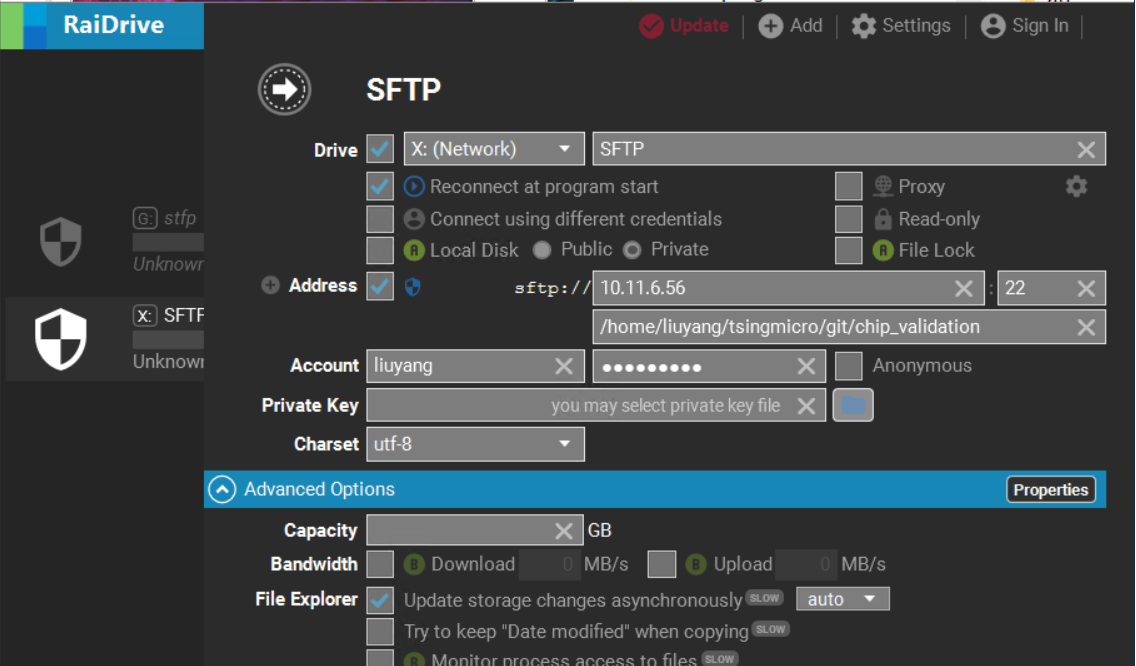Select the Private radio button

632,250
